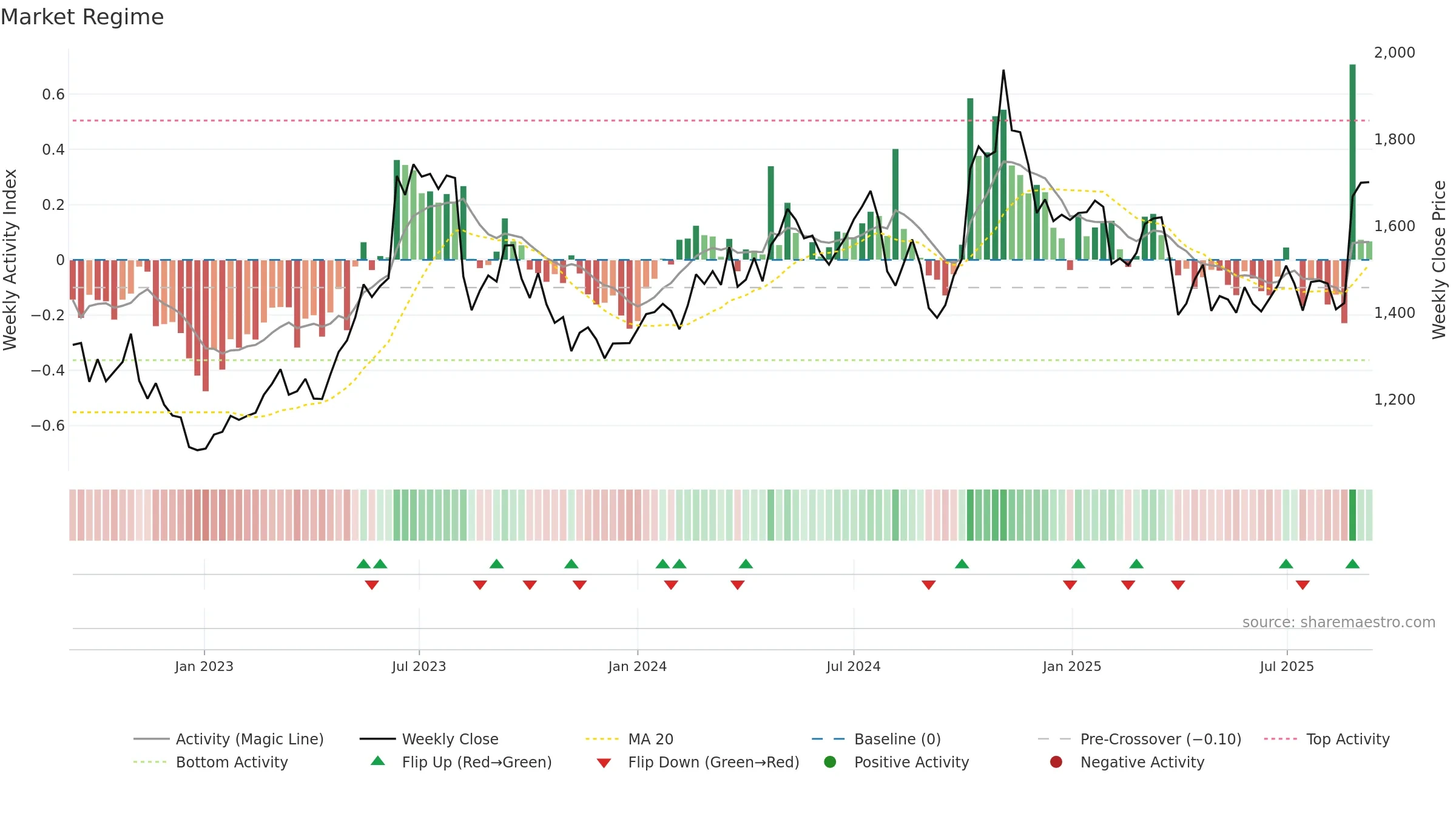Toggle the MA 20 legend entry
This screenshot has width=1456, height=819.
coord(629,739)
